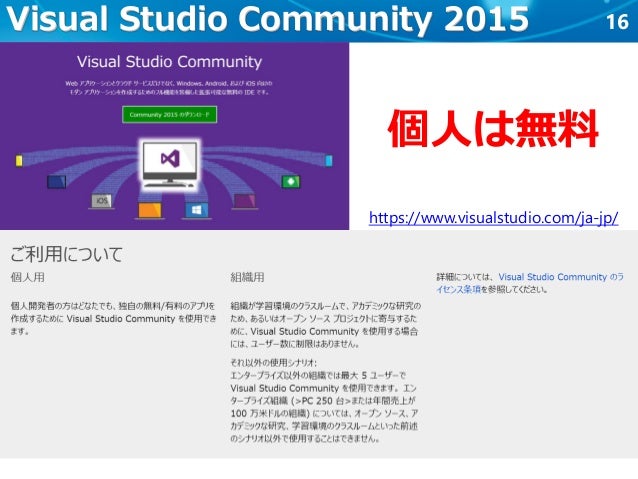Click the dark blue tablet icon
This screenshot has height=479, width=638.
[57, 182]
